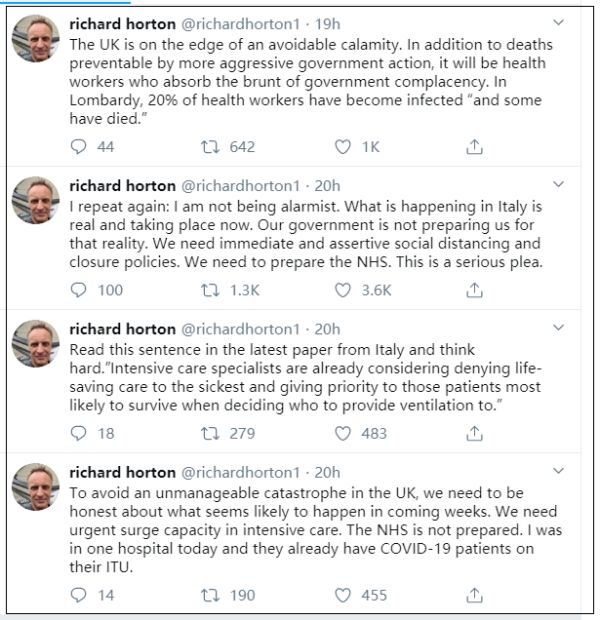Screen dimensions: 600x620
Task: Like the 'not being alarmist' tweet
Action: click(x=343, y=290)
